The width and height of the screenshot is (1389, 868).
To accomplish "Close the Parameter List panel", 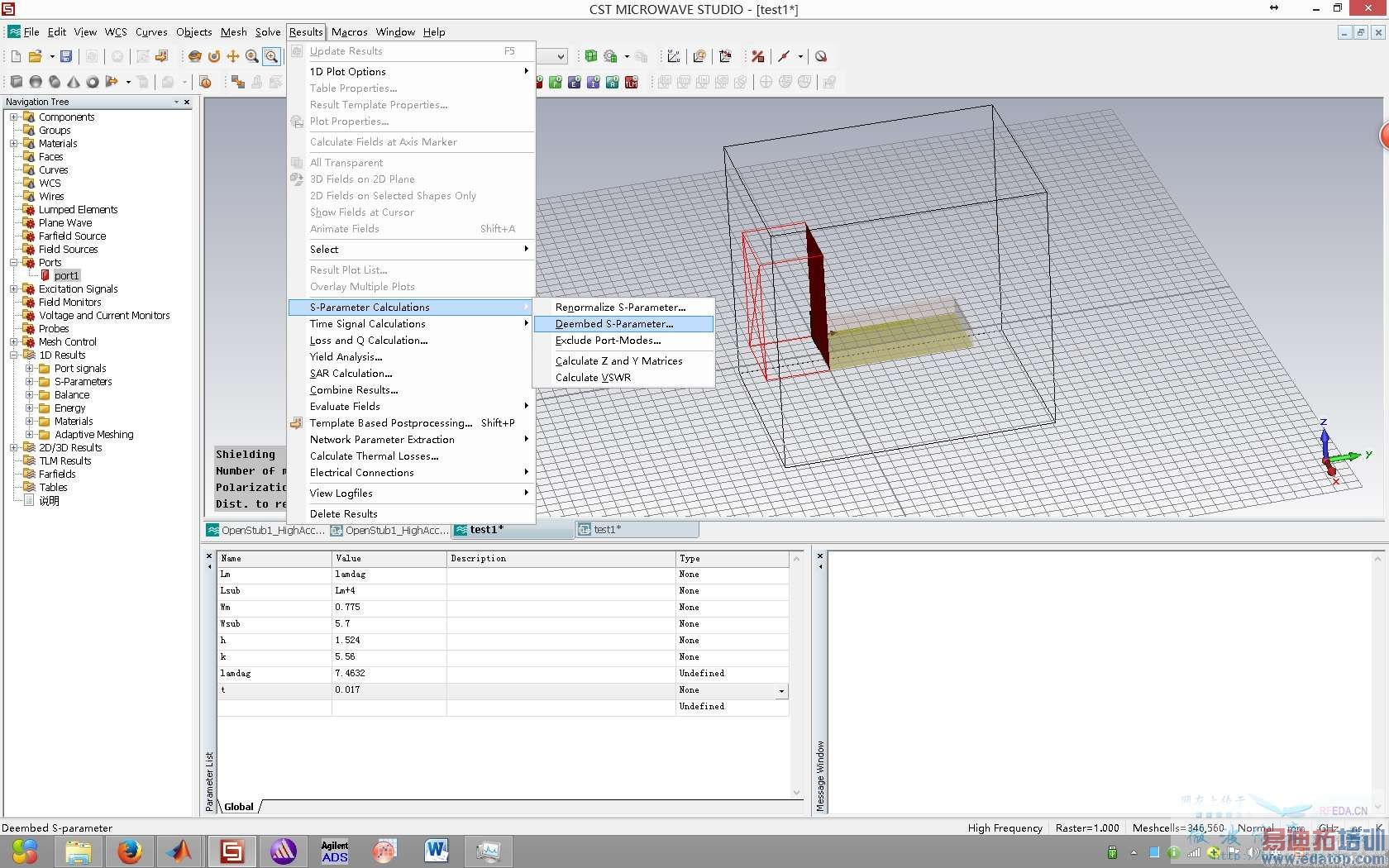I will click(209, 556).
